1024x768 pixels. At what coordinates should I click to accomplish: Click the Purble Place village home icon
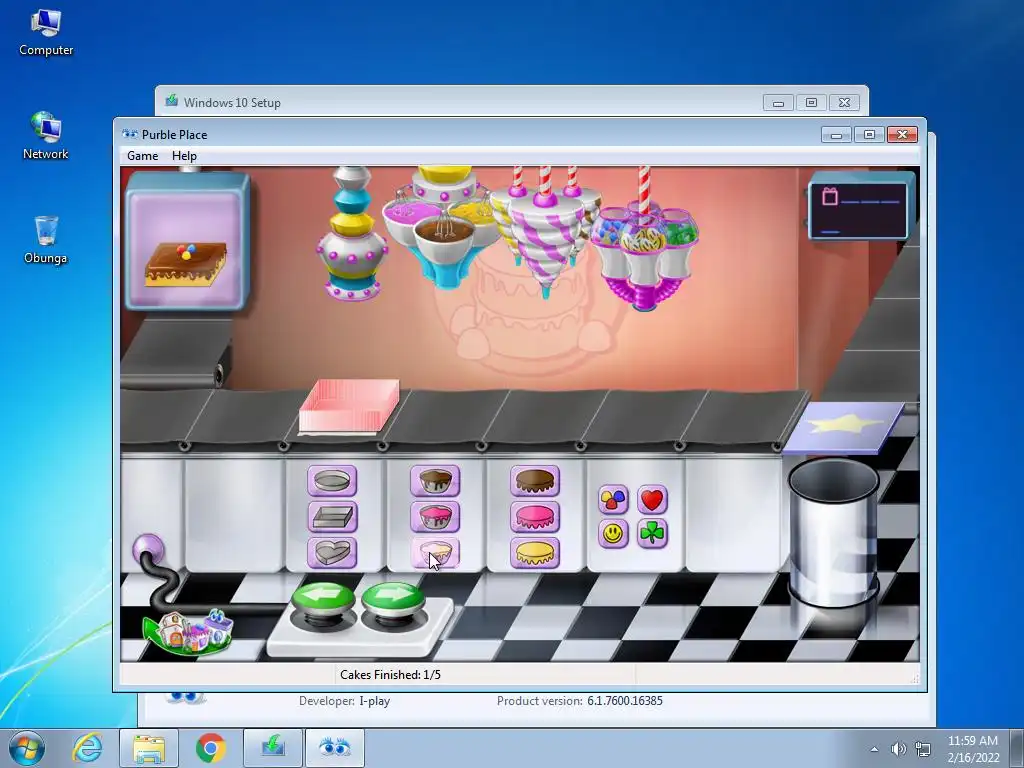pos(189,632)
